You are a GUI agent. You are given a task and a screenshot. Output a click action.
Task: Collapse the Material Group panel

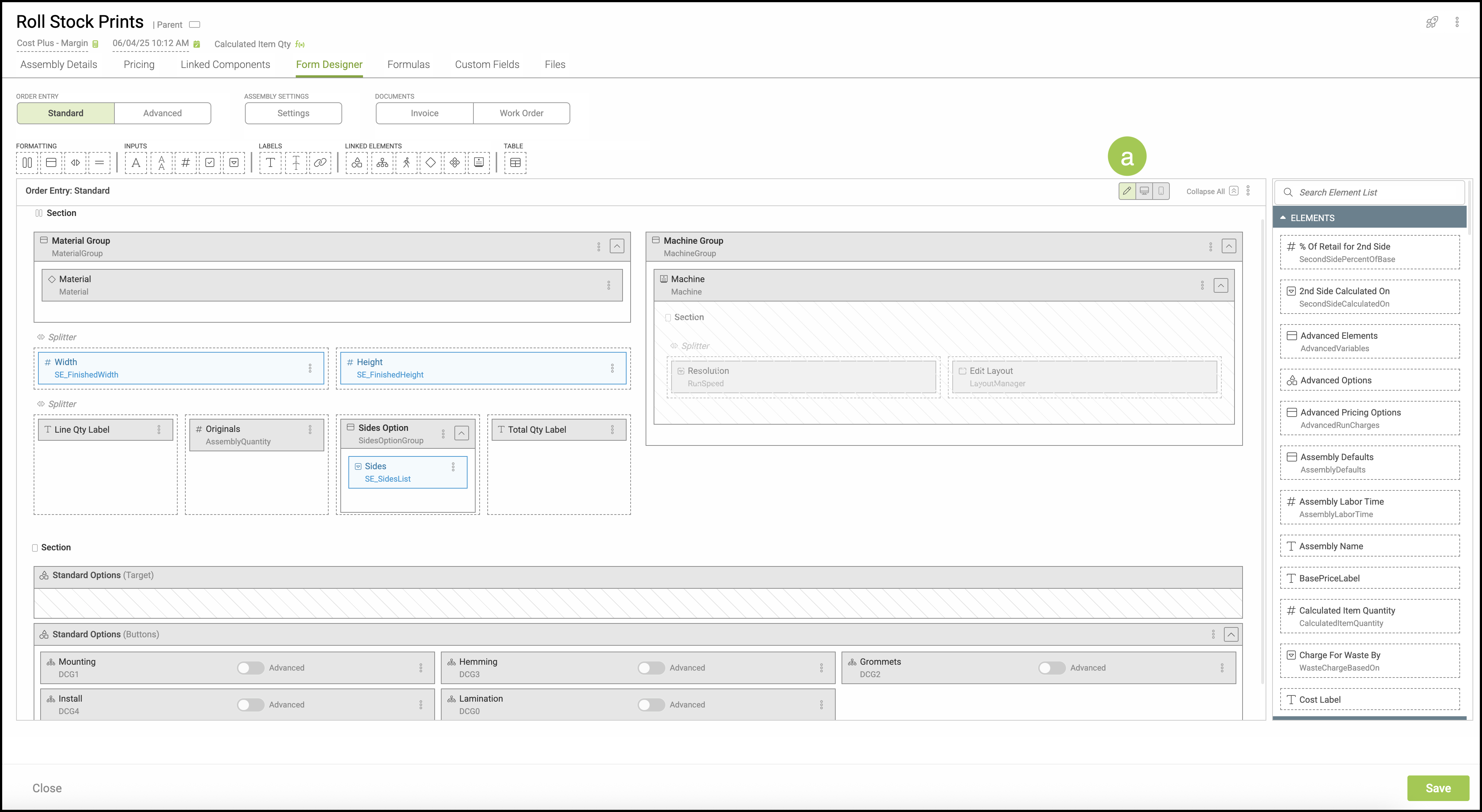pyautogui.click(x=617, y=246)
